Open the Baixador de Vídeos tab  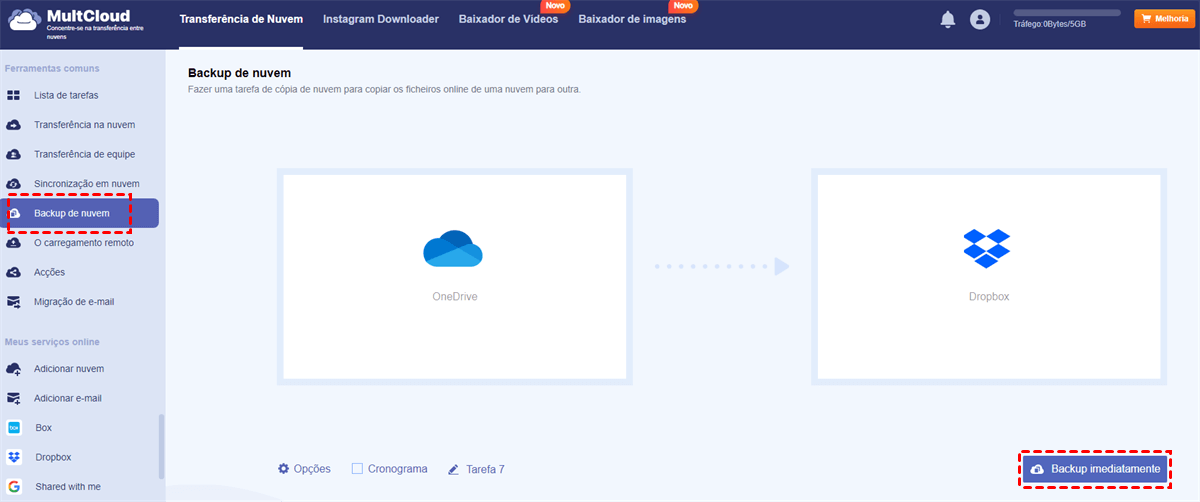508,19
